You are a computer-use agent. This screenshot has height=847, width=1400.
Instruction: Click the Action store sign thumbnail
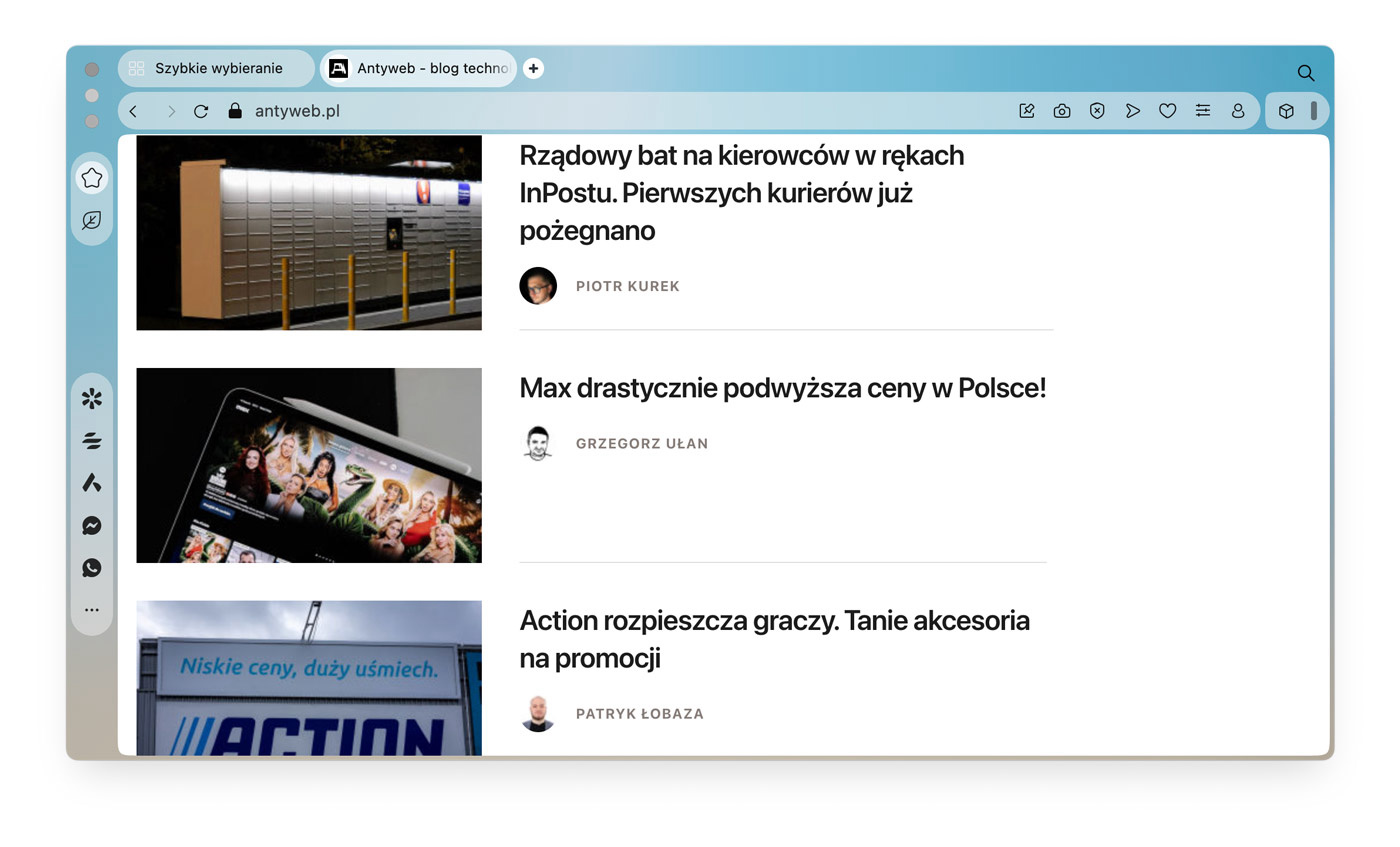[309, 678]
